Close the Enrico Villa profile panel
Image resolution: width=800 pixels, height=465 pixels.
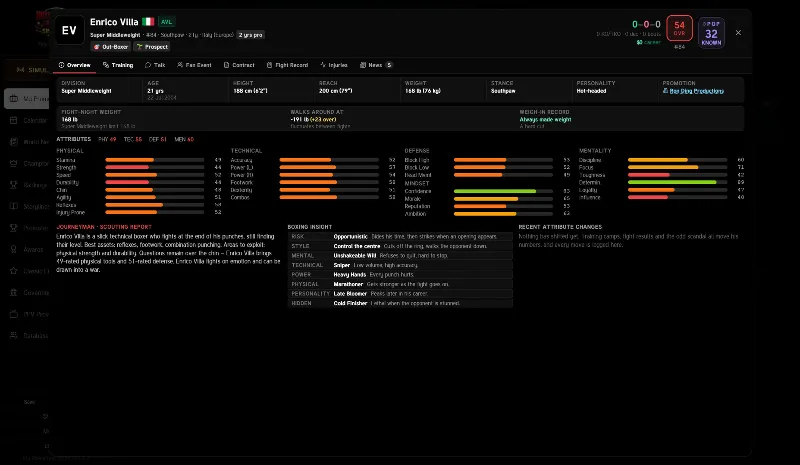click(x=738, y=33)
